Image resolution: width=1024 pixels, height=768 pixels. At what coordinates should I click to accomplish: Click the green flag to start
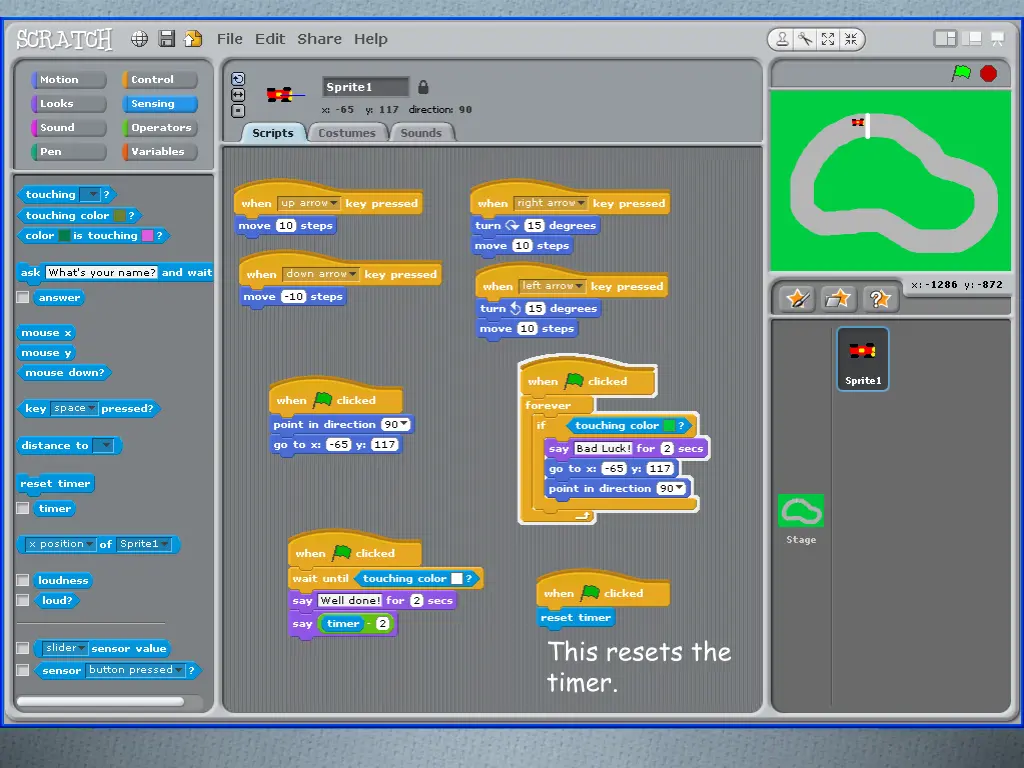(961, 73)
